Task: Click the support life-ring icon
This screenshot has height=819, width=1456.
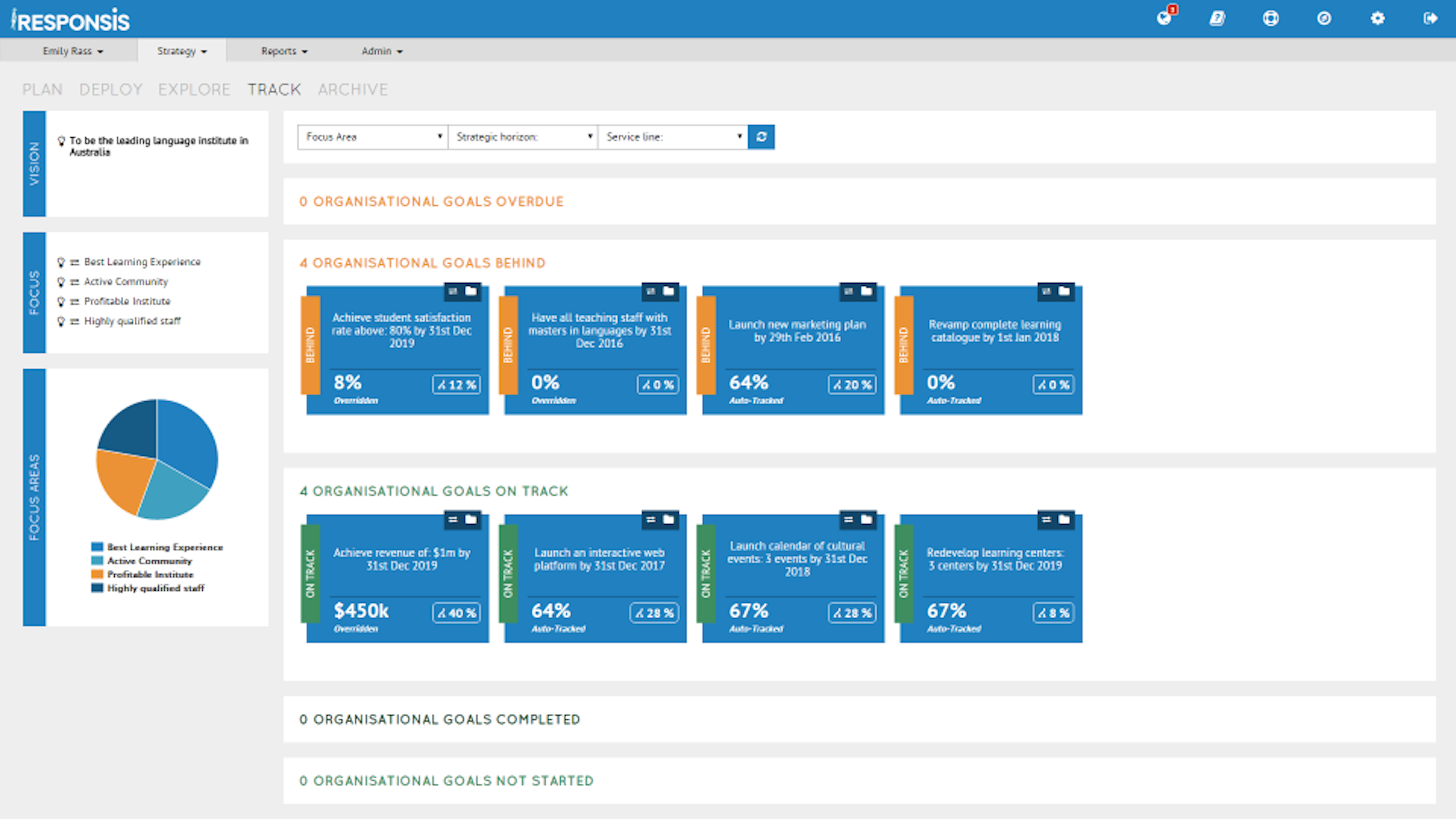Action: [x=1271, y=19]
